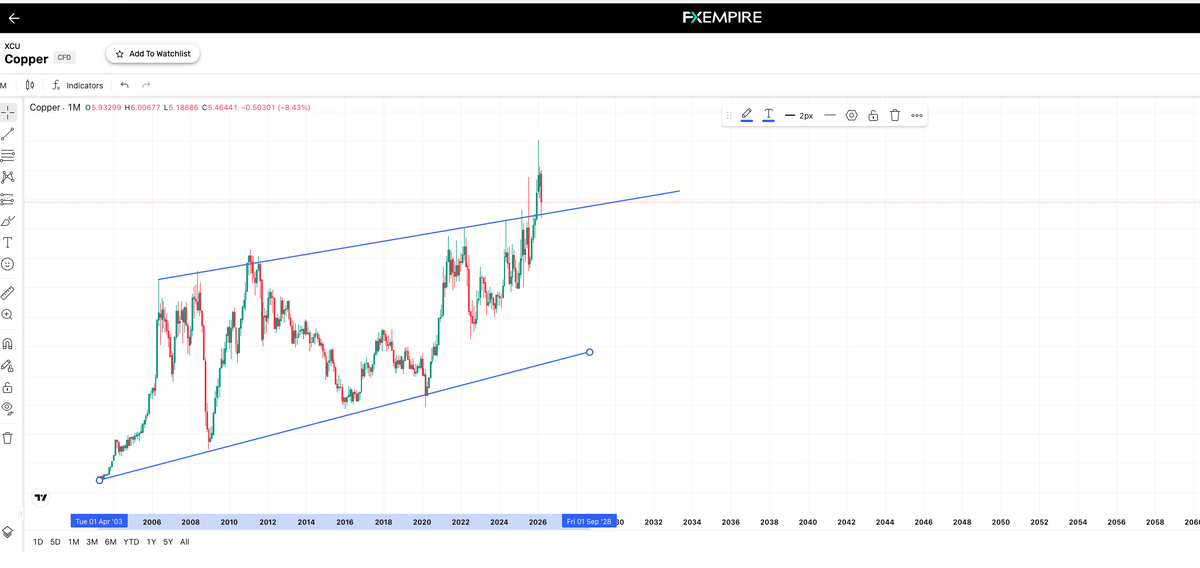Viewport: 1200px width, 568px height.
Task: Click the CFD badge beside Copper
Action: [64, 58]
